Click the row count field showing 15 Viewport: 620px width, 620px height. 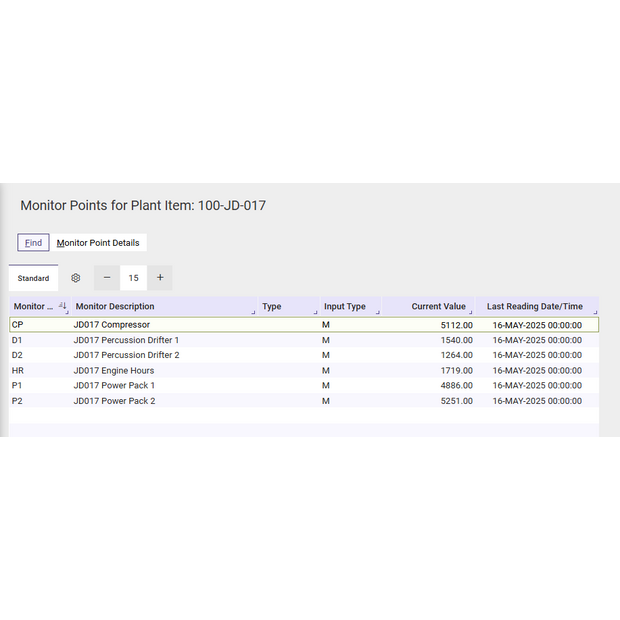(133, 278)
